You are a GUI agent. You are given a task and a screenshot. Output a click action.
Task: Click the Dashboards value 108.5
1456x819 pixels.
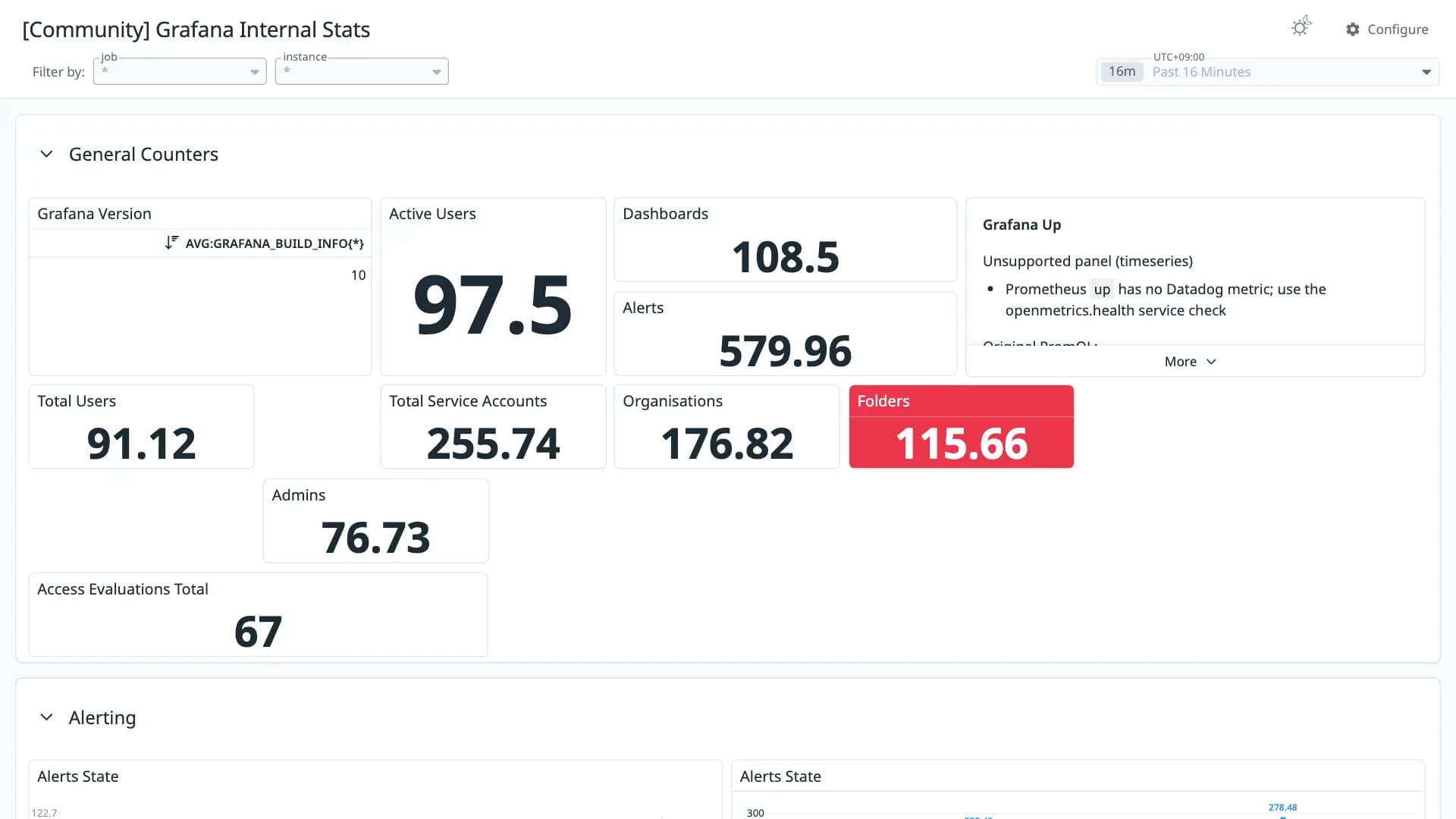(786, 257)
